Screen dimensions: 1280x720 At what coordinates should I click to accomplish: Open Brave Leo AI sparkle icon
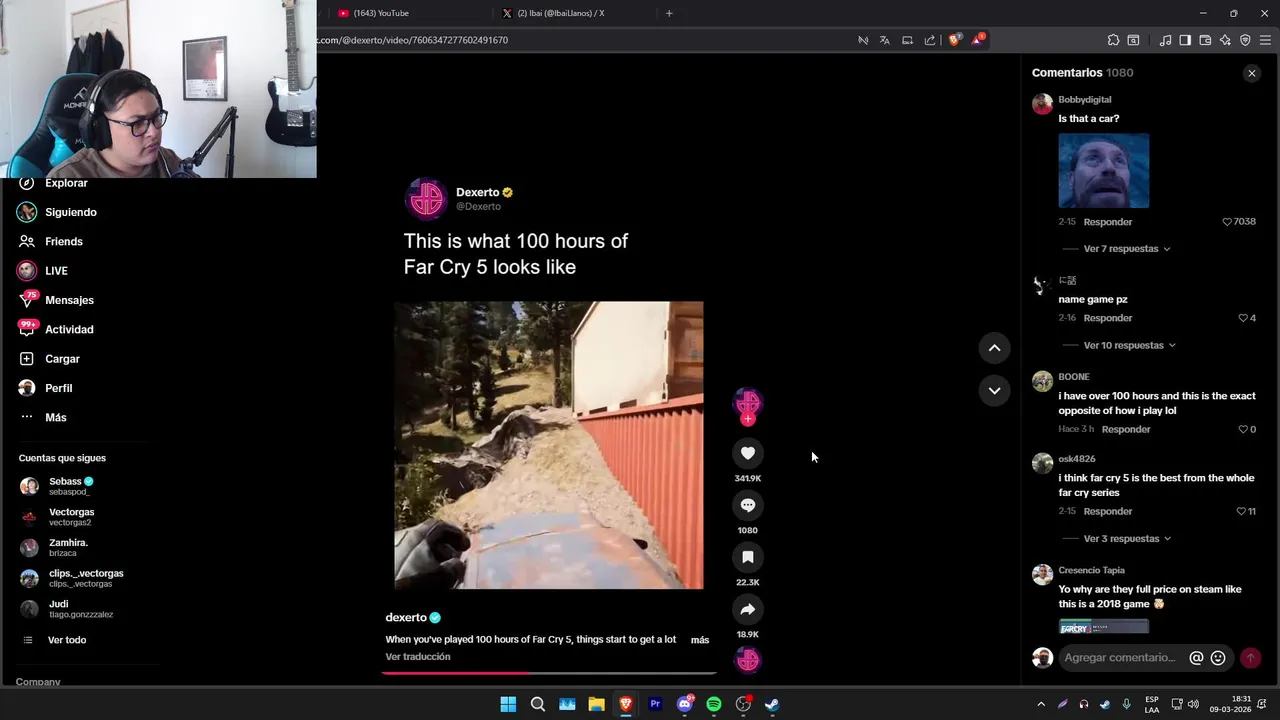(x=1225, y=40)
